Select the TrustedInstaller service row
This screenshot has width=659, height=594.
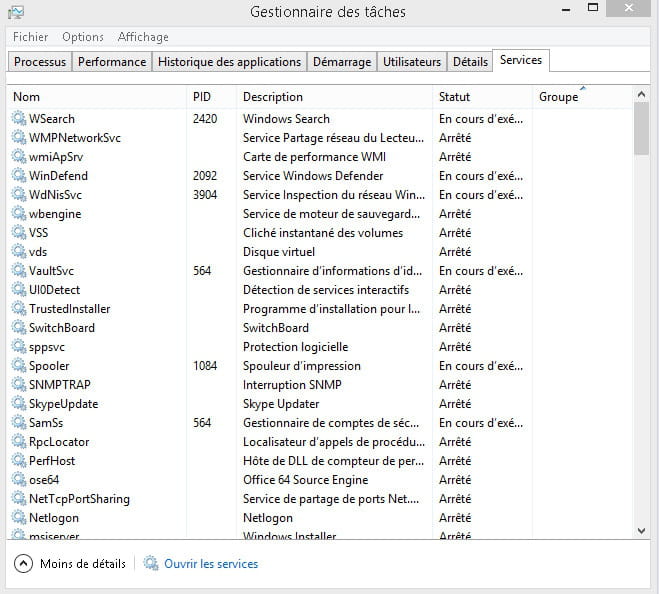pyautogui.click(x=70, y=309)
